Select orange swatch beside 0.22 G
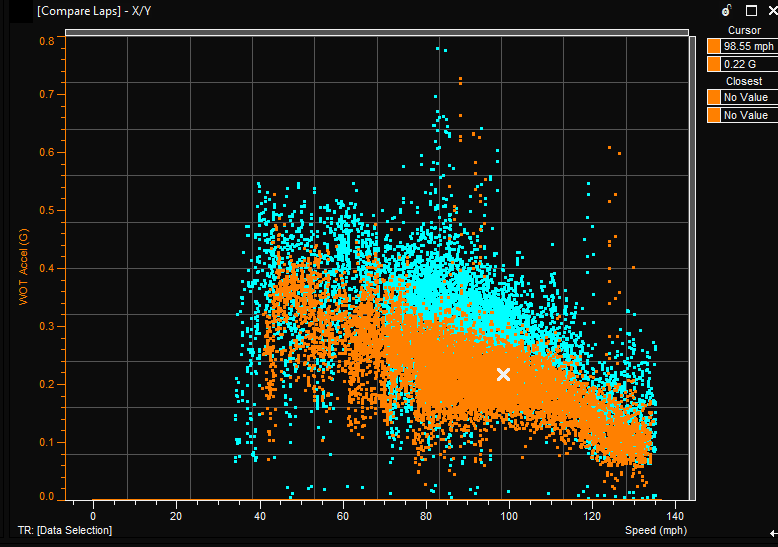The height and width of the screenshot is (547, 778). click(x=714, y=64)
